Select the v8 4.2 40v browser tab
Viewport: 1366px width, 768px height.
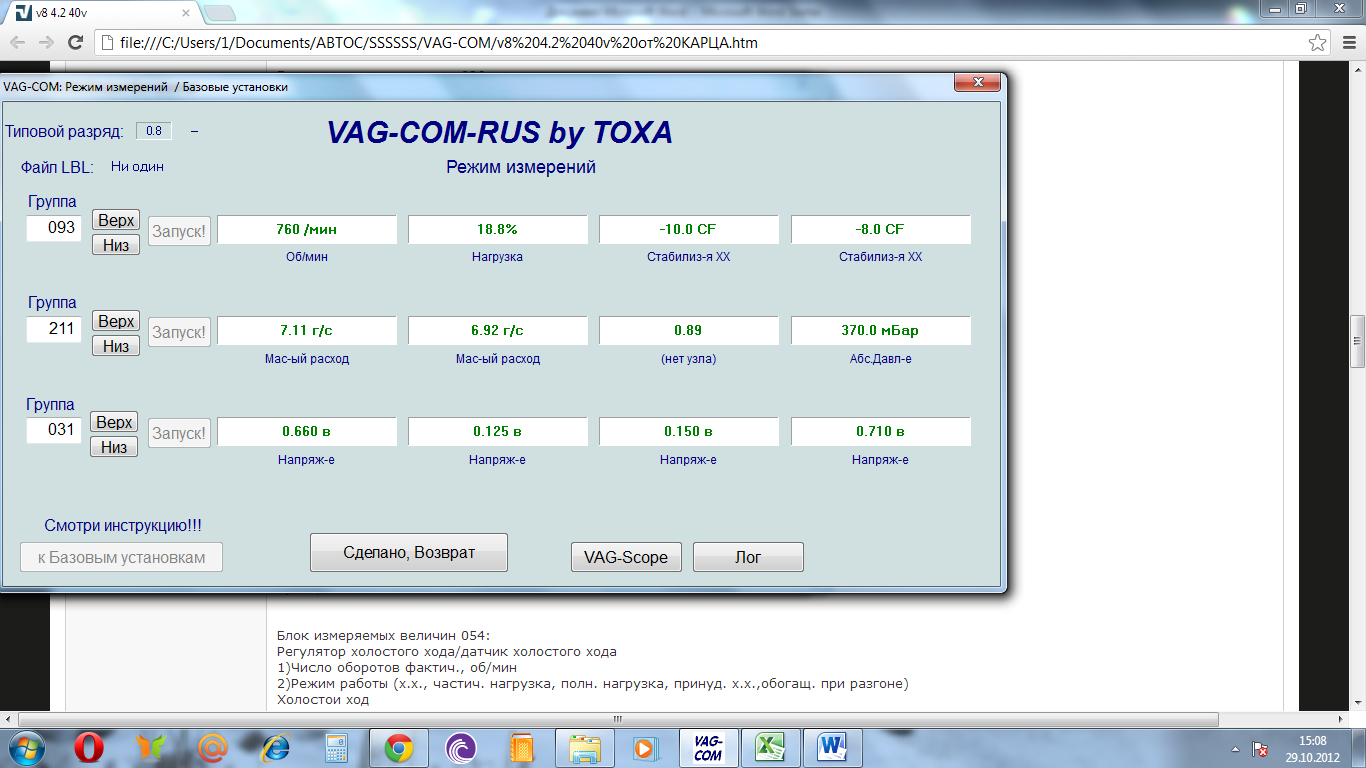tap(100, 12)
